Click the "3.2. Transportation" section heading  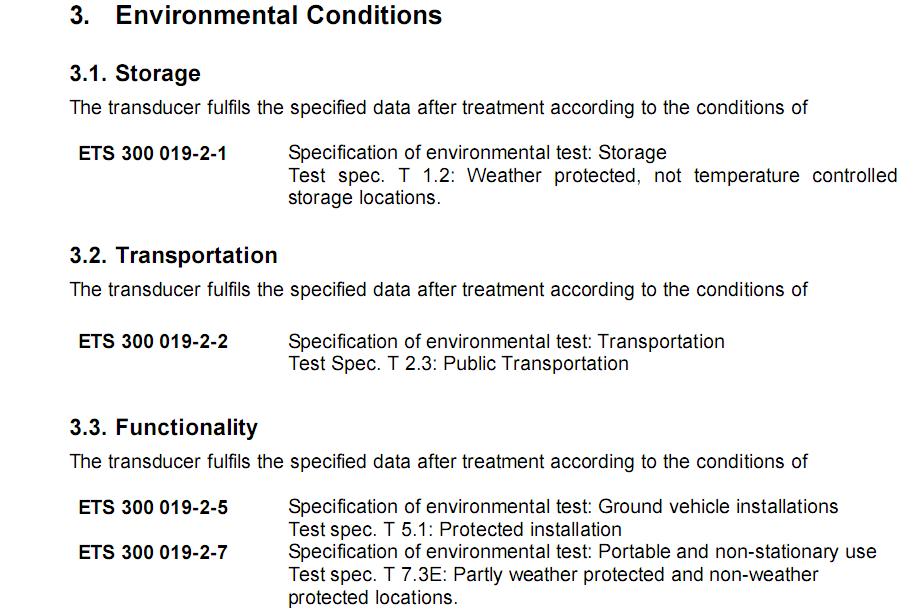(173, 256)
